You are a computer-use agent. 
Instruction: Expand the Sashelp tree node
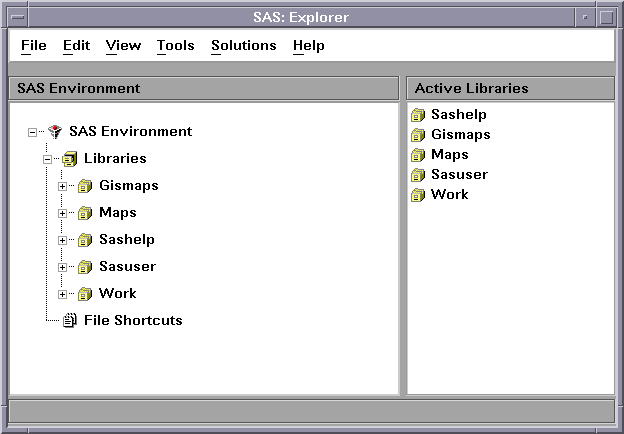point(62,240)
